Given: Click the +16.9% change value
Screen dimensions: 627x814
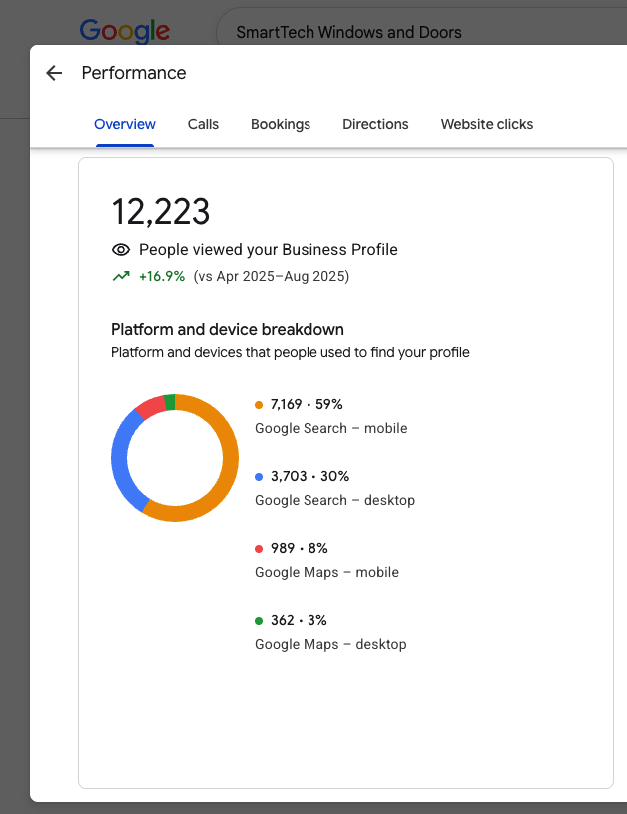Looking at the screenshot, I should (x=162, y=276).
